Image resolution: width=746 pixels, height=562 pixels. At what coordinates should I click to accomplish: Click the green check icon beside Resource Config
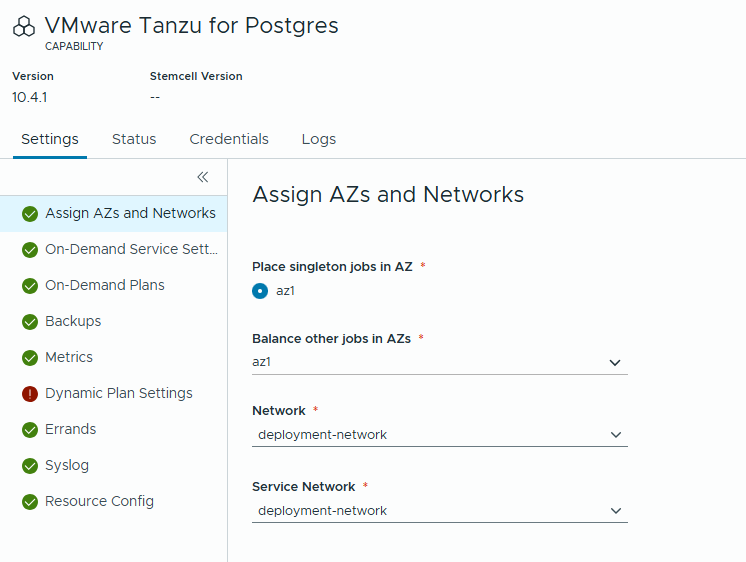click(x=30, y=502)
